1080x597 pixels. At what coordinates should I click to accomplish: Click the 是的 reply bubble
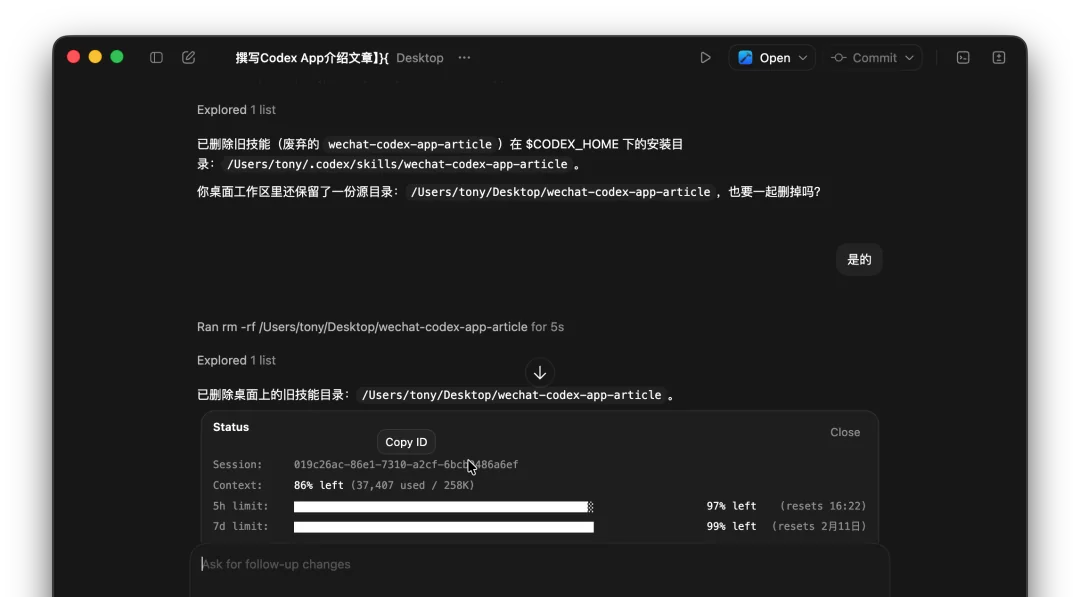pos(859,259)
